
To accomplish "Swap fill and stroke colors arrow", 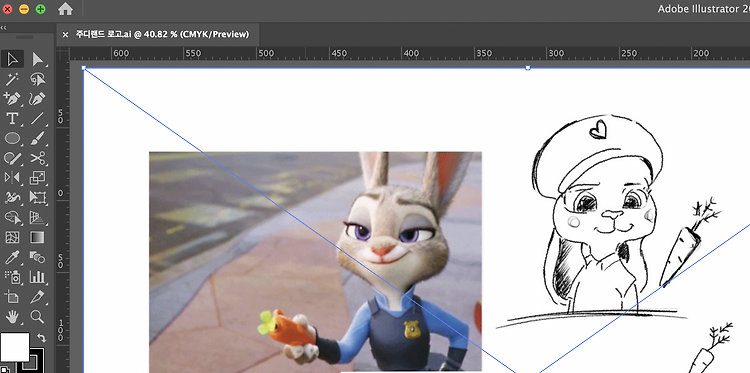I will (x=42, y=338).
